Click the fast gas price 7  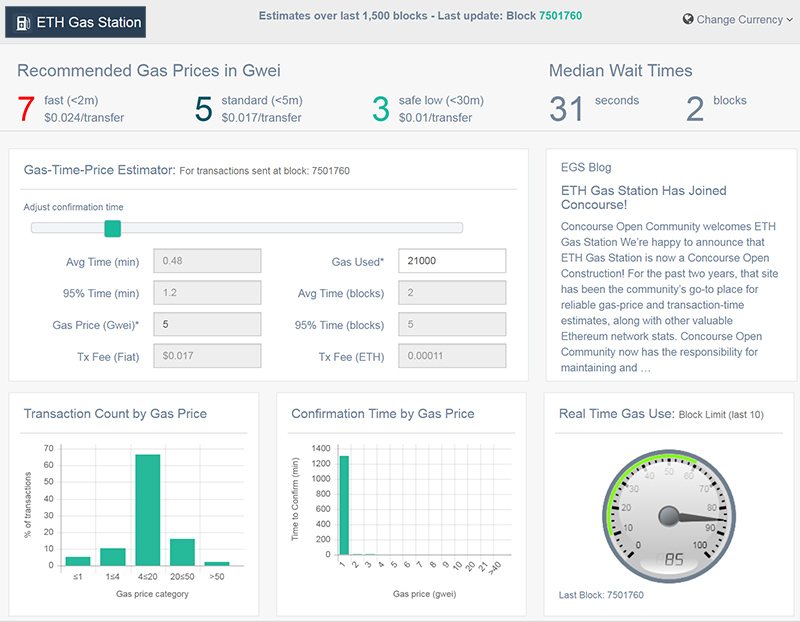click(x=26, y=109)
